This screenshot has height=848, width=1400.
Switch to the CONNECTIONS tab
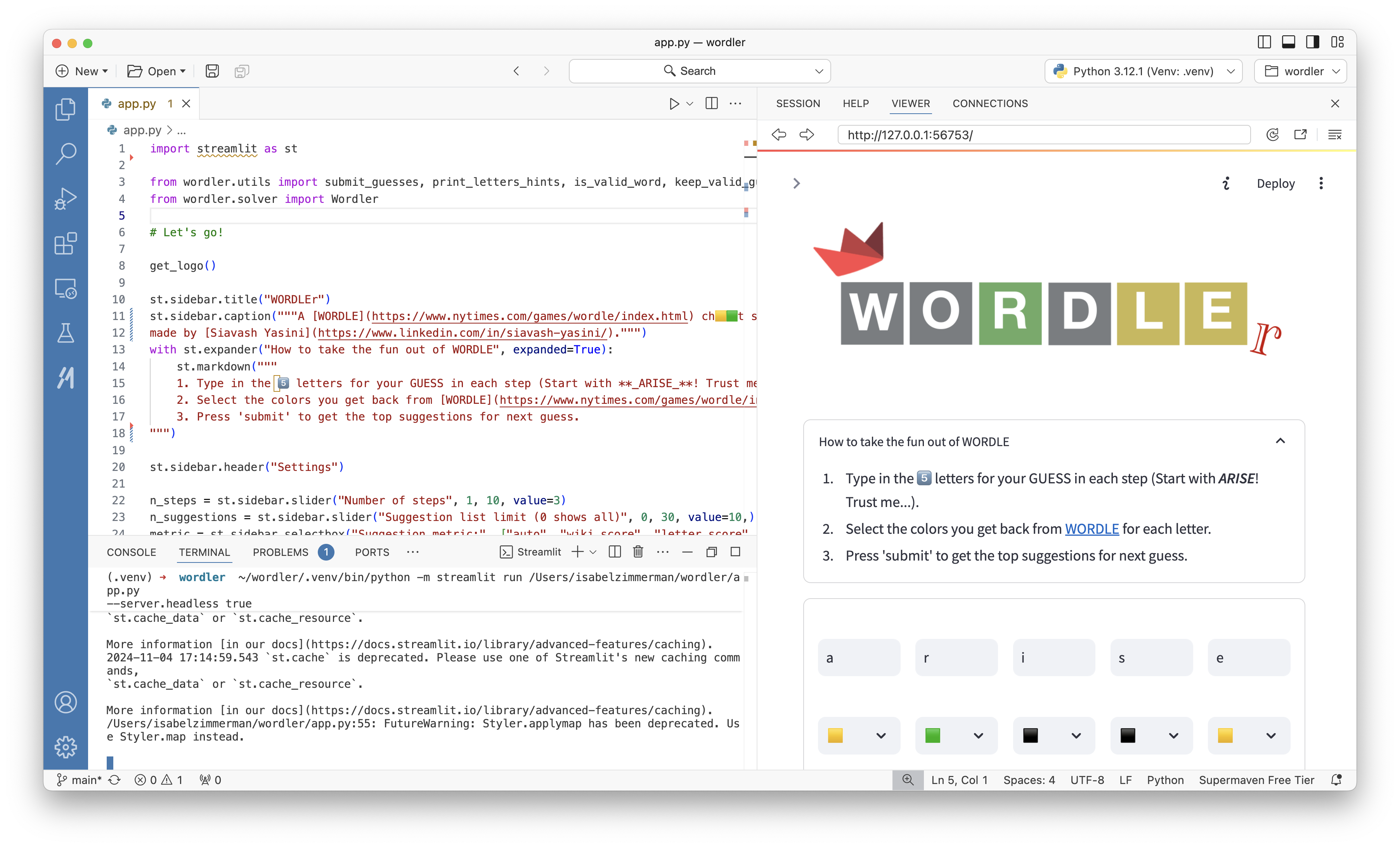click(x=990, y=103)
